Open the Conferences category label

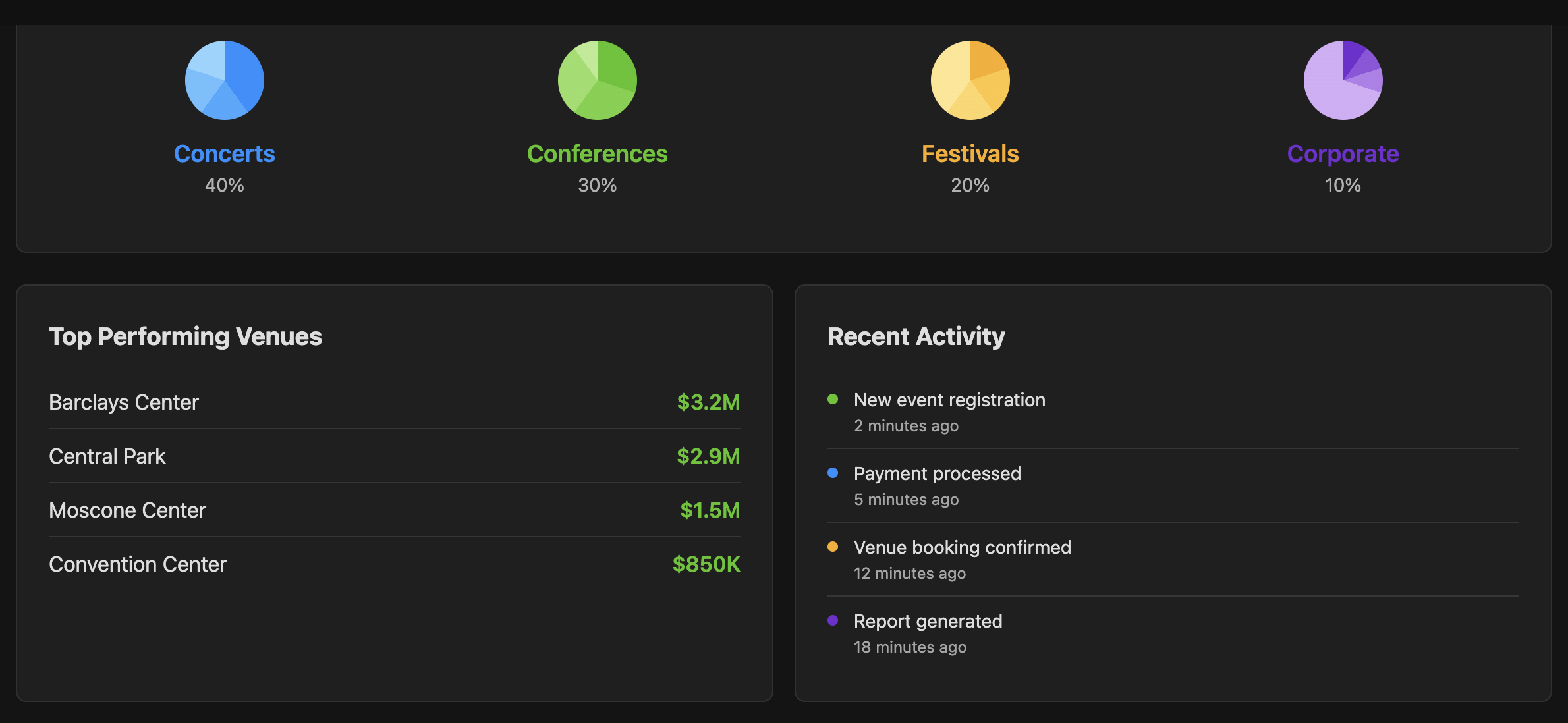[x=598, y=153]
